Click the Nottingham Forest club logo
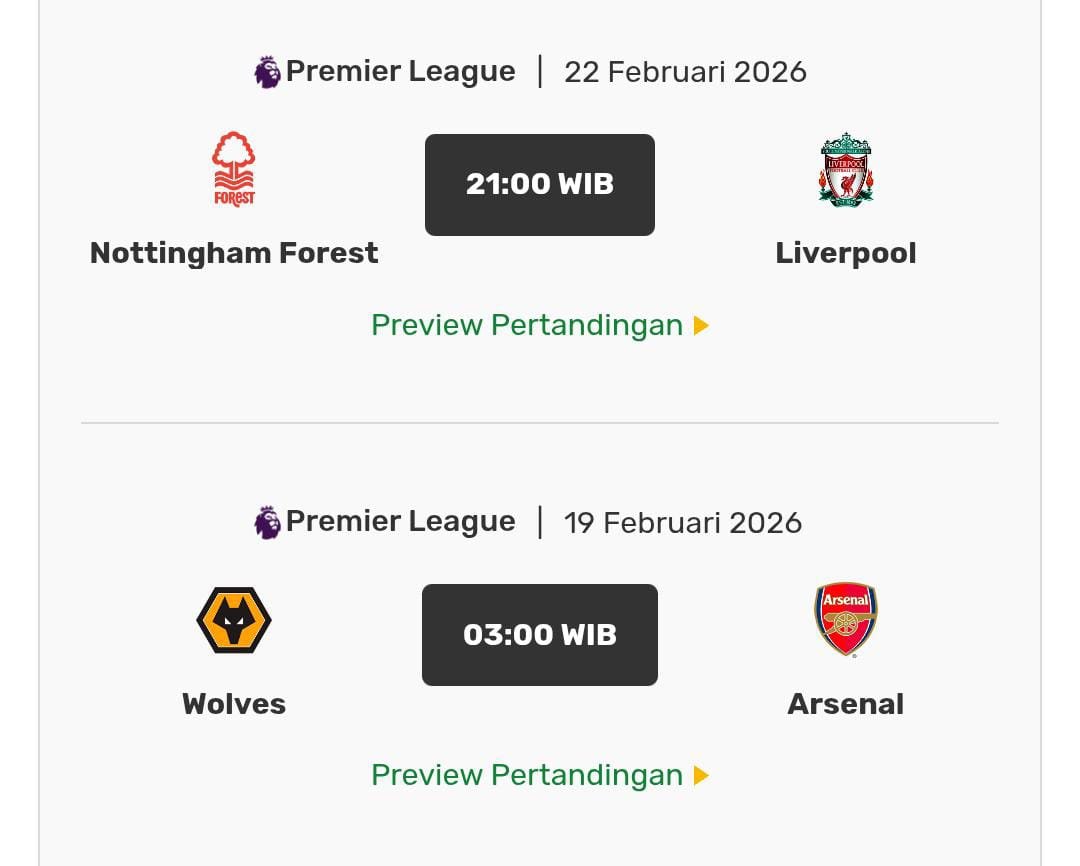The height and width of the screenshot is (866, 1080). click(234, 170)
